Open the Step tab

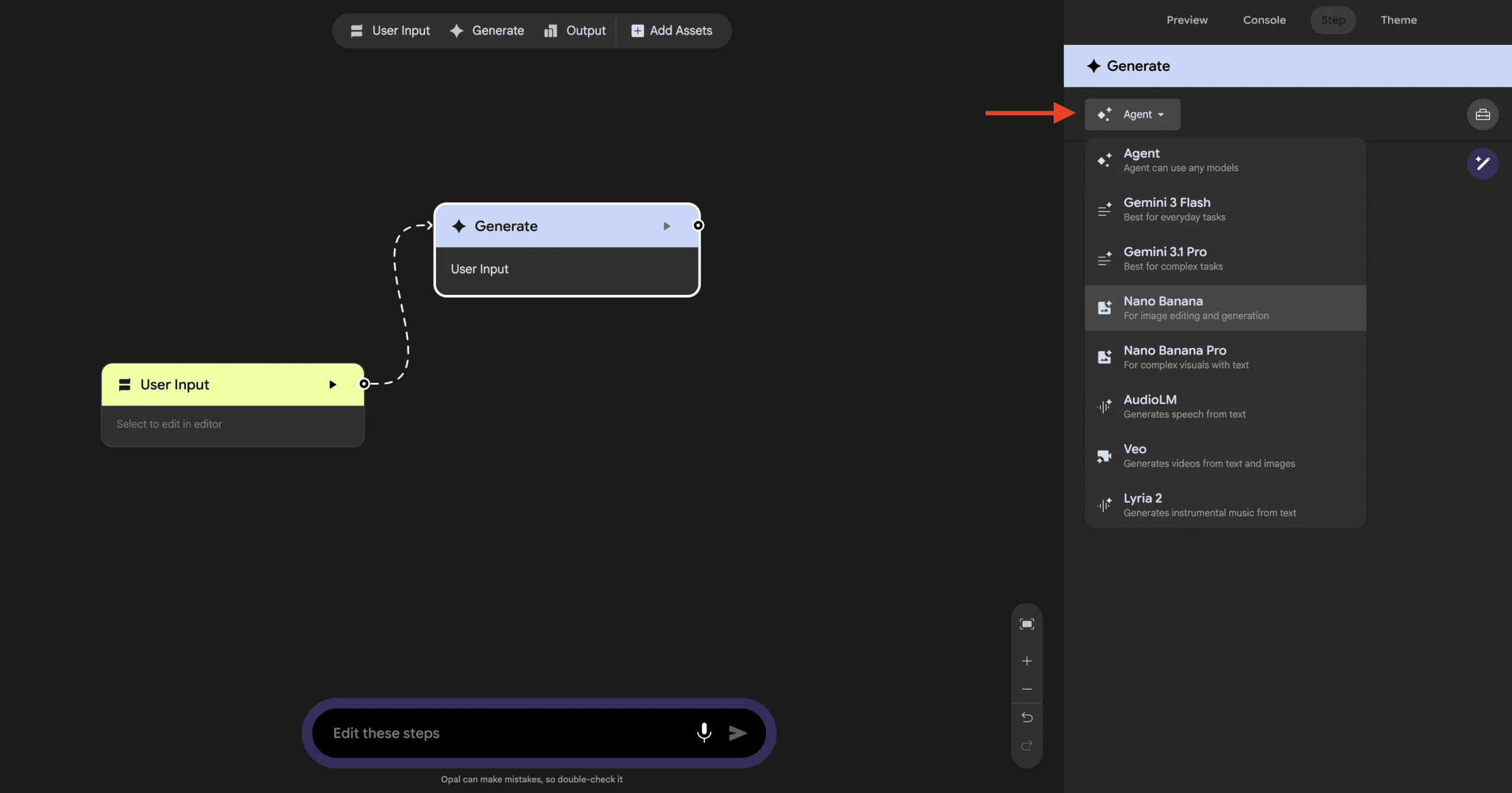pos(1332,20)
